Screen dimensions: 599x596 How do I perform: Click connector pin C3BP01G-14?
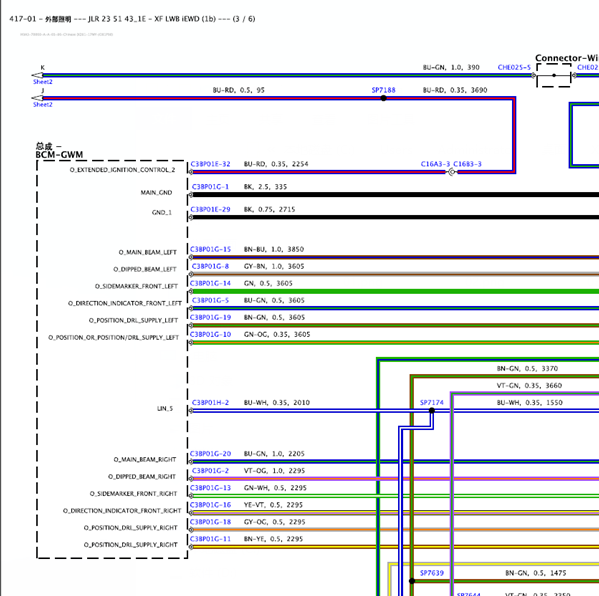pos(210,283)
